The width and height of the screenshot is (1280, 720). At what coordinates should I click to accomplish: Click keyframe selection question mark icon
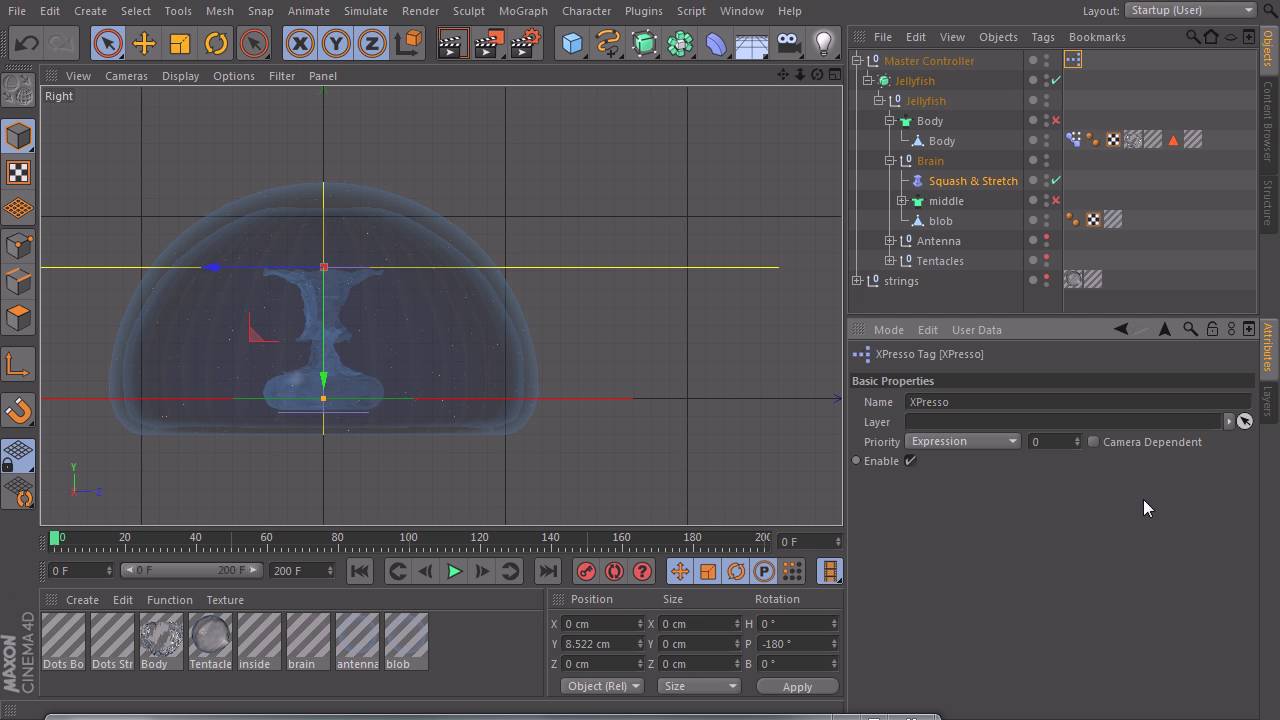coord(643,571)
